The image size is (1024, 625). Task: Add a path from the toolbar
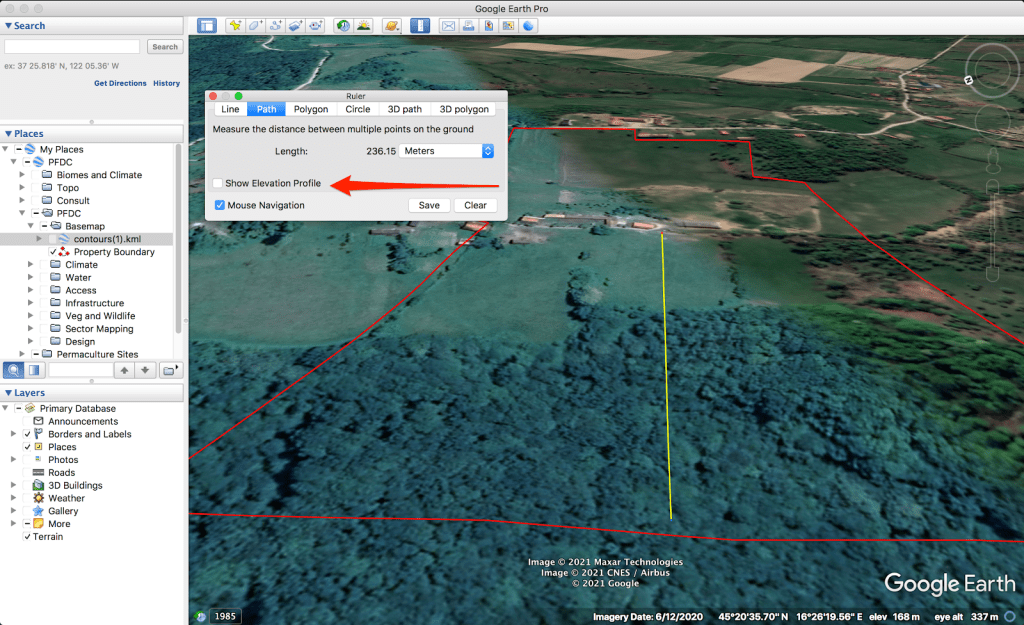276,26
